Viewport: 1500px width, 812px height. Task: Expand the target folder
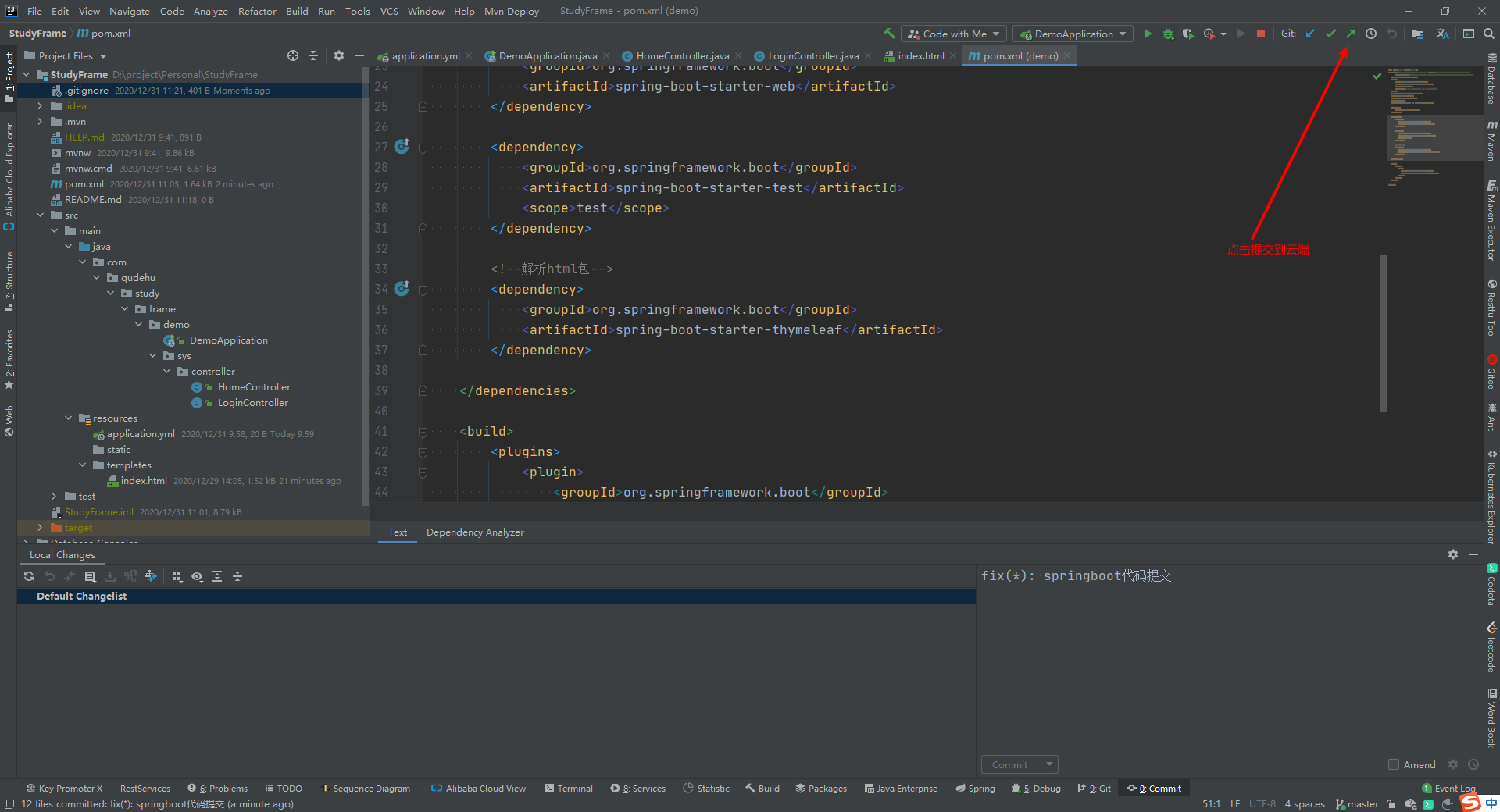[x=40, y=528]
